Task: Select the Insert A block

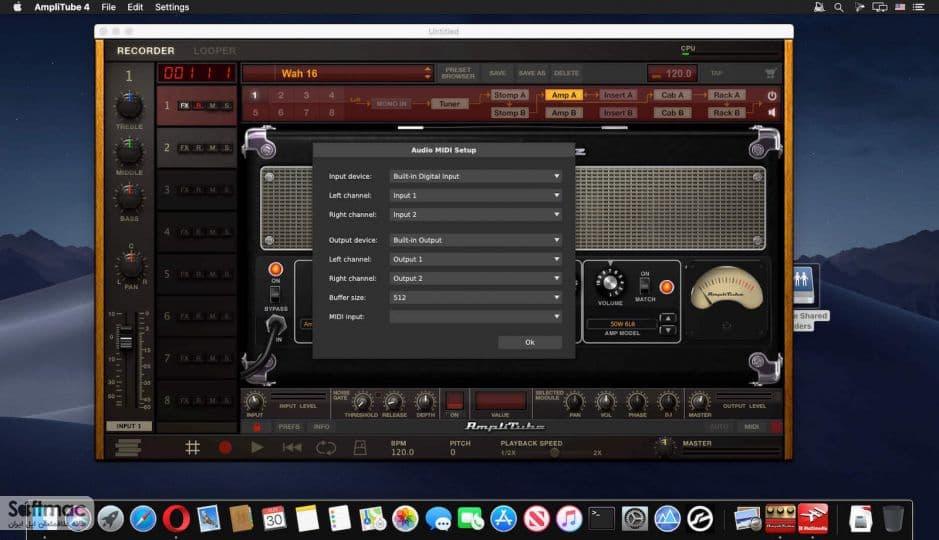Action: click(x=618, y=95)
